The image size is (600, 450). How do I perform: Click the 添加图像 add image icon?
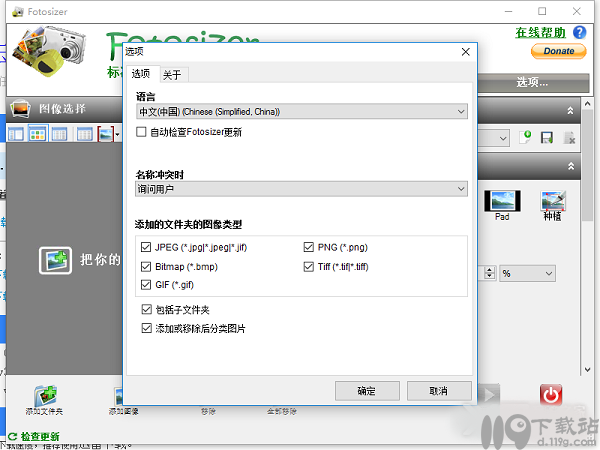point(119,396)
